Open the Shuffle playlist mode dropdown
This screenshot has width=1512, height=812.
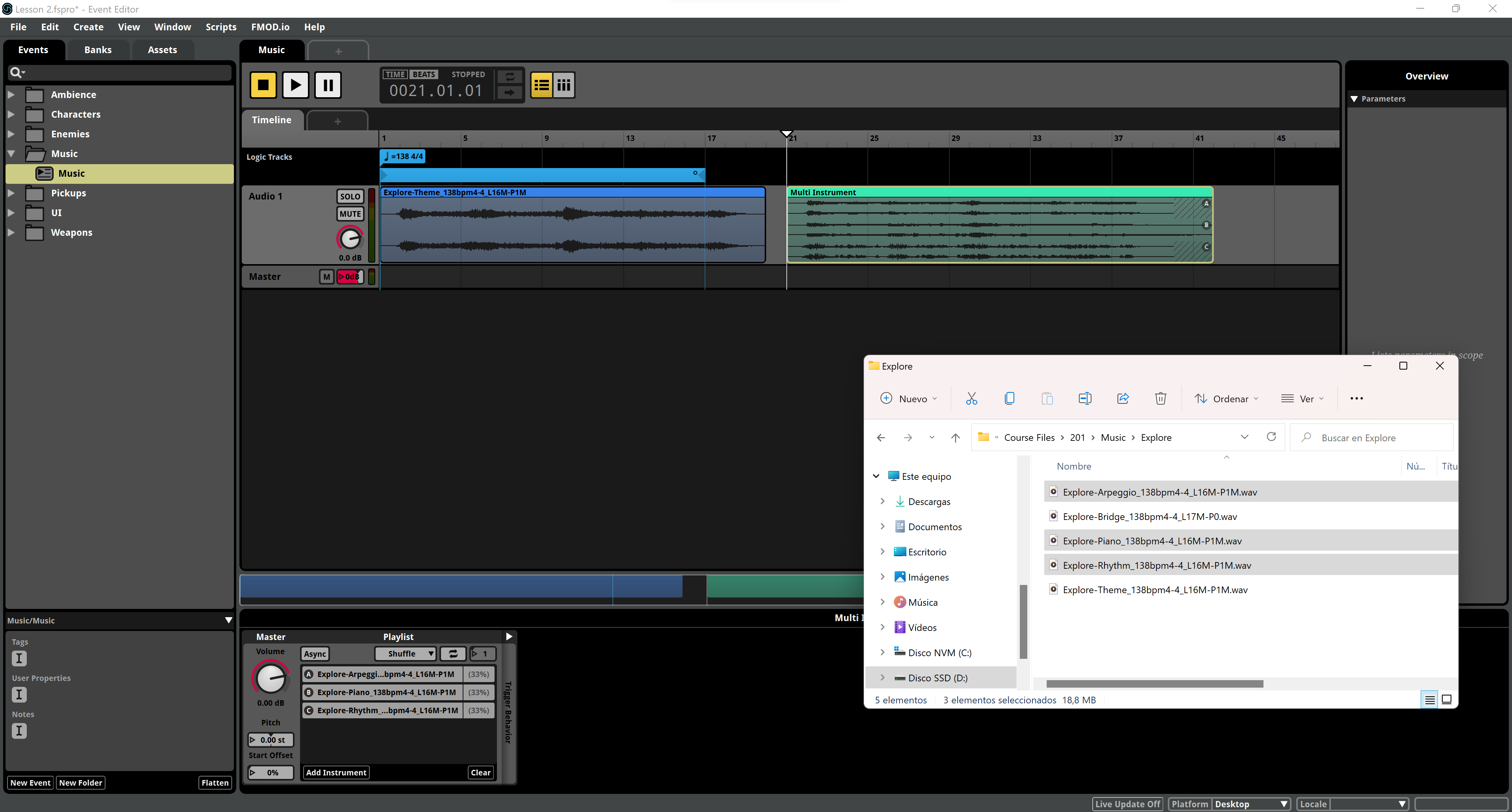tap(406, 654)
